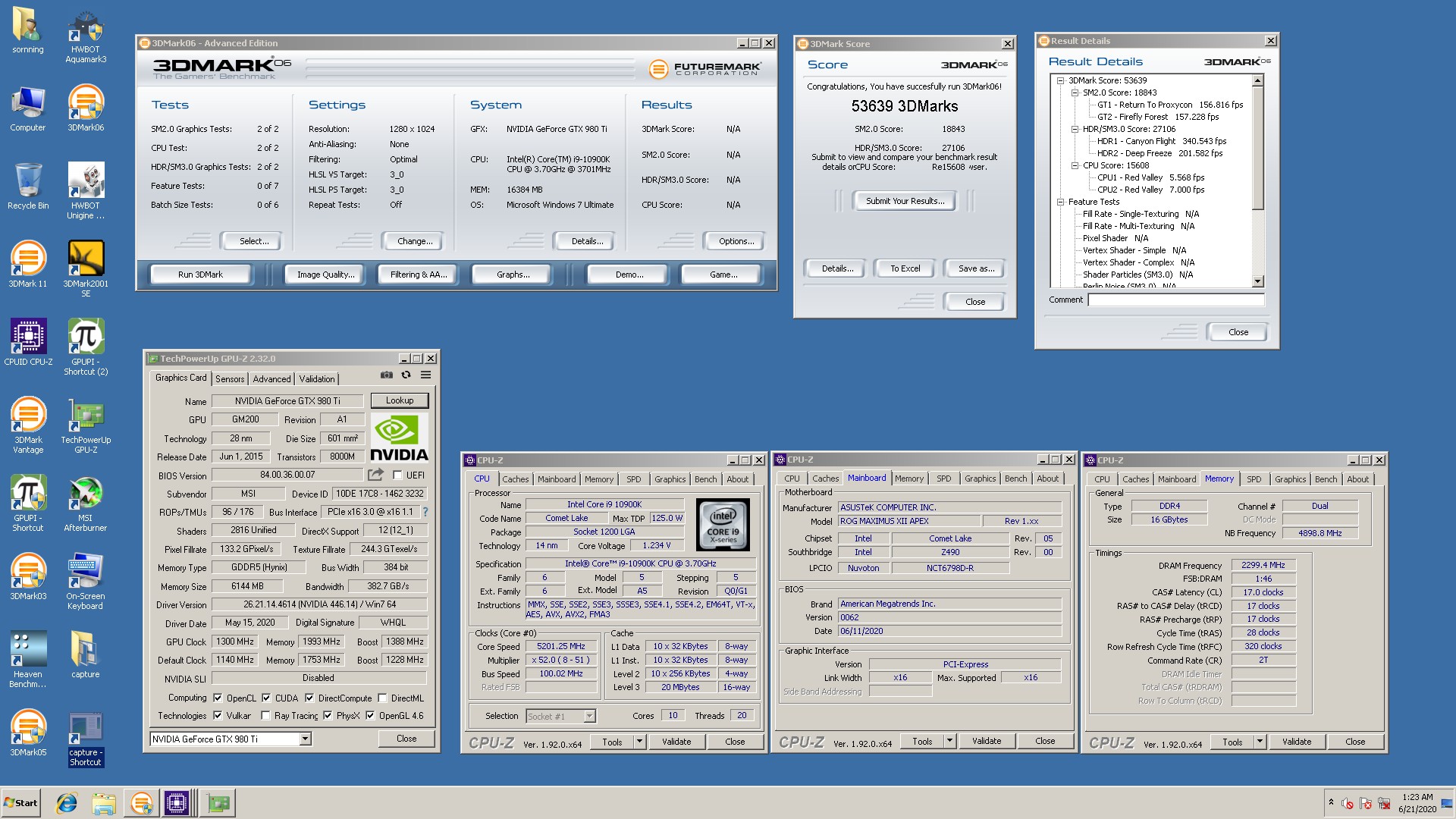Click Submit Your Results button

point(905,201)
